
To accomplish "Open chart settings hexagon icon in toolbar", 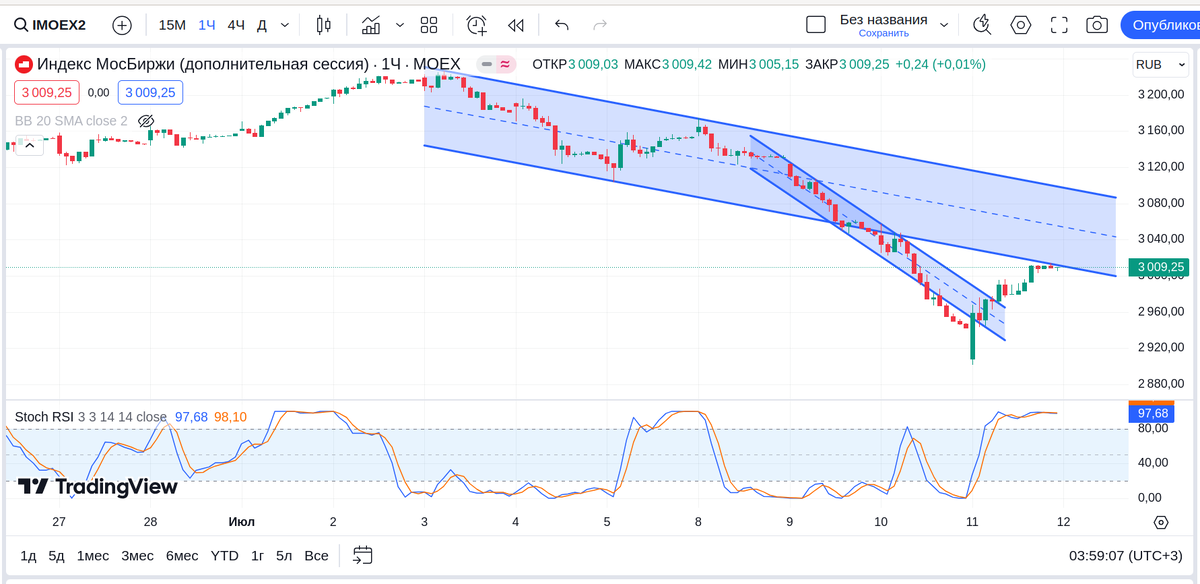I will [1020, 25].
